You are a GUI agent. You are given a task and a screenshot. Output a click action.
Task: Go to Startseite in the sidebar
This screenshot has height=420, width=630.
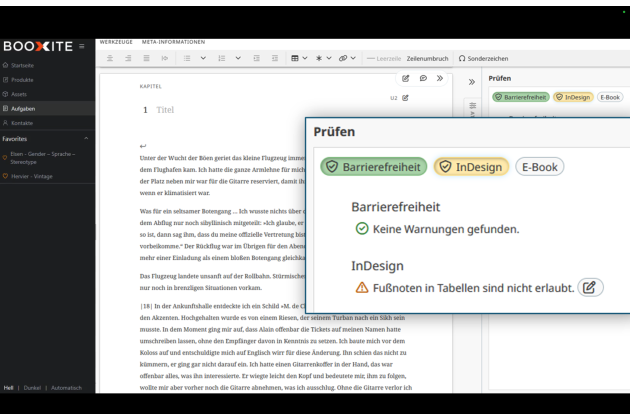(x=47, y=65)
